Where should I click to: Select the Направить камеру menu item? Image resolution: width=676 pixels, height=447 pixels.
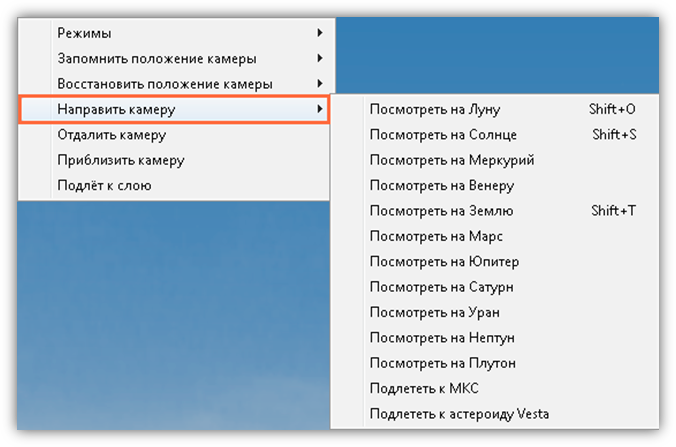click(x=110, y=109)
